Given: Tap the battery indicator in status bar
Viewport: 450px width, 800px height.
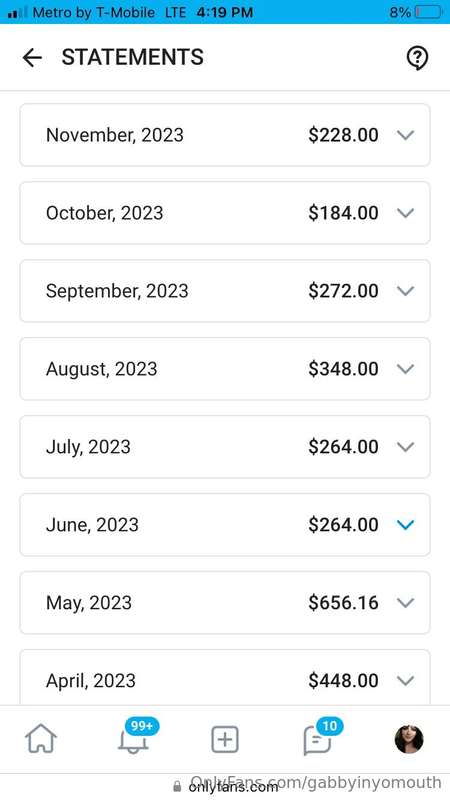Looking at the screenshot, I should [x=428, y=12].
